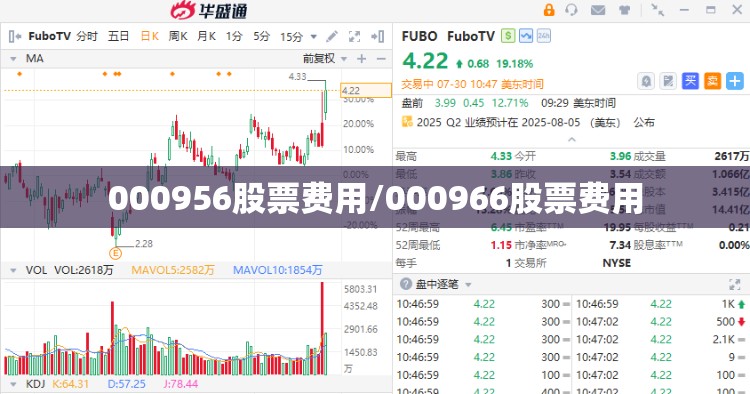Screen dimensions: 750x394
Task: Click the D:57.25 KDJ value
Action: (126, 384)
